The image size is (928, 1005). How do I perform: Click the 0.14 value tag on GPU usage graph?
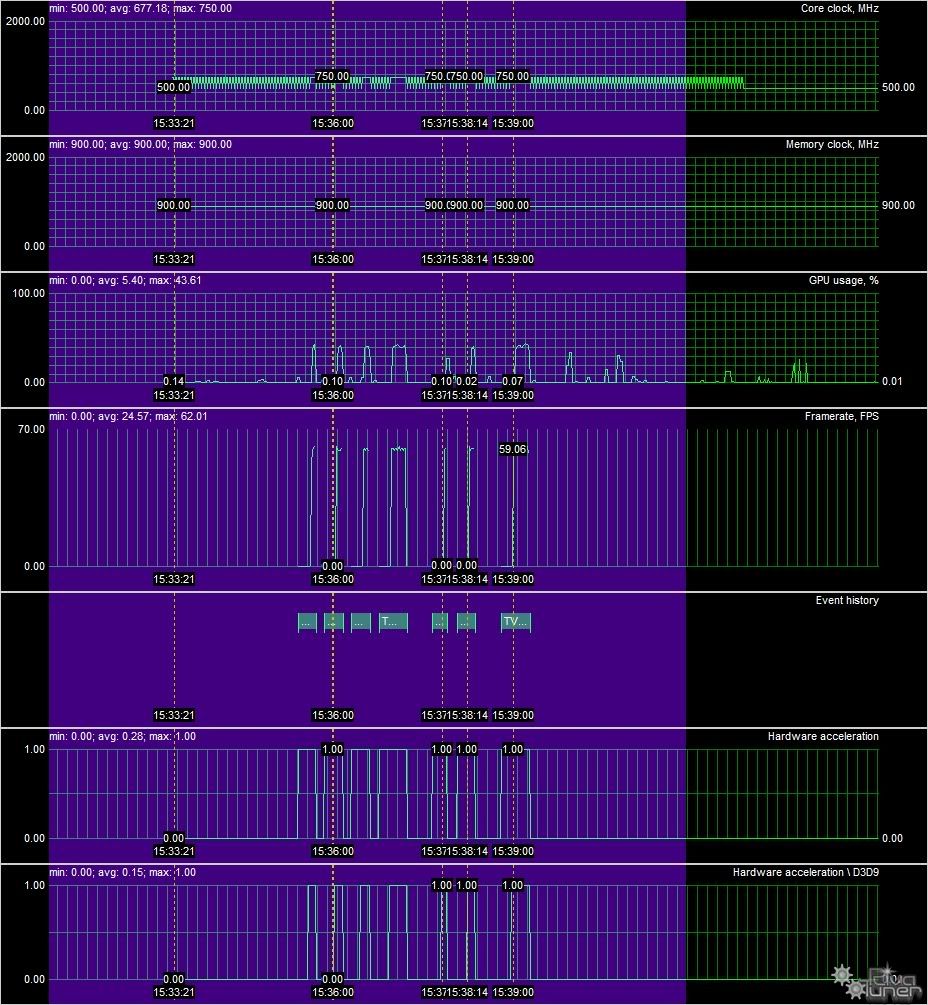click(x=174, y=381)
